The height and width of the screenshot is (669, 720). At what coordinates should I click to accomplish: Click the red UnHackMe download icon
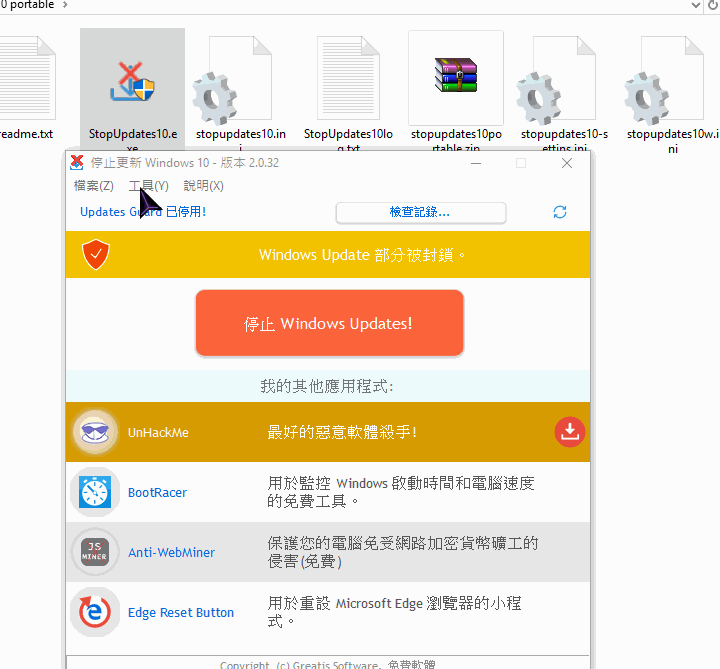coord(569,432)
